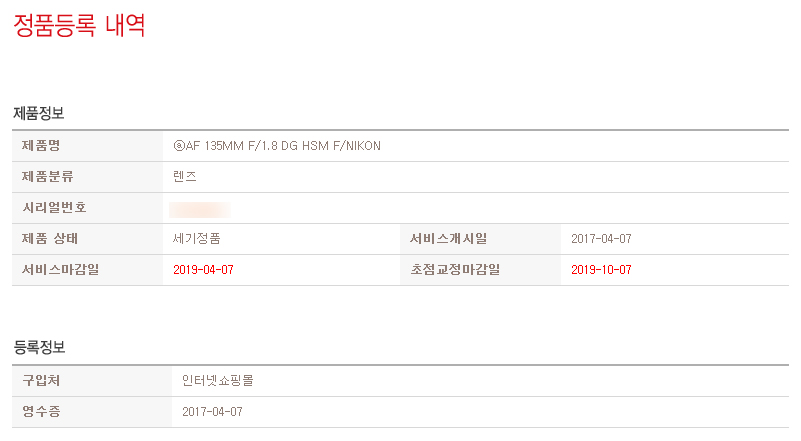Click the blurred serial number value
The image size is (801, 441).
click(200, 209)
